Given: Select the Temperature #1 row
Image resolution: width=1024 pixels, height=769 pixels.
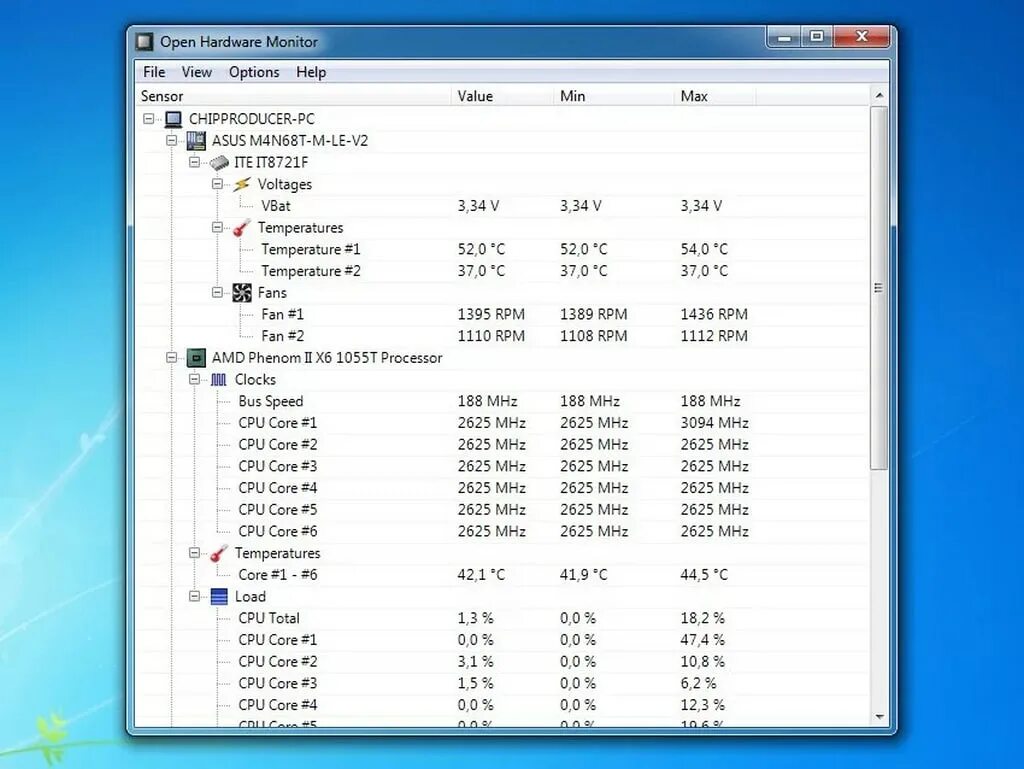Looking at the screenshot, I should click(502, 249).
